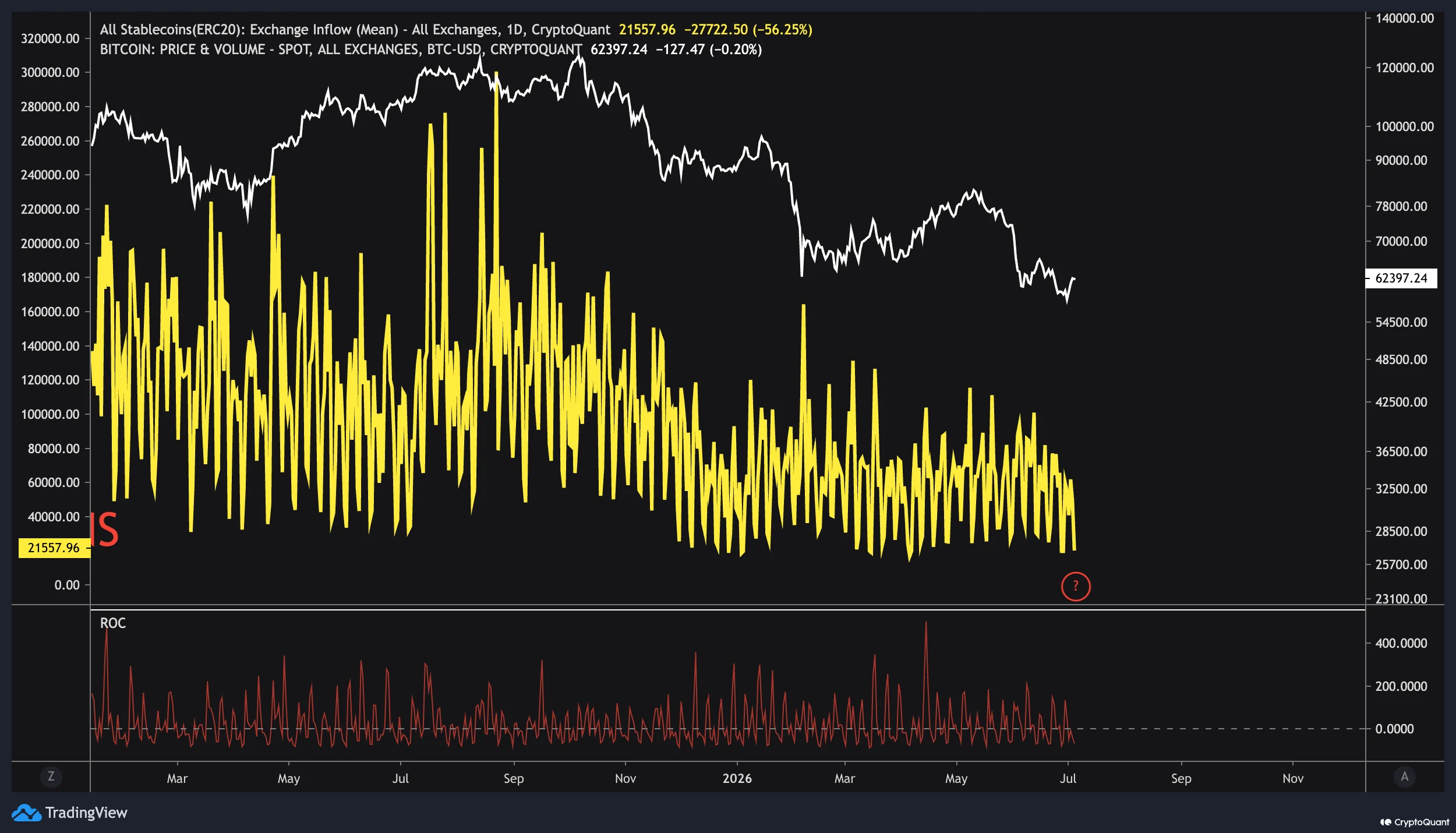Select the BITCOIN: PRICE & VOLUME legend title

(341, 50)
